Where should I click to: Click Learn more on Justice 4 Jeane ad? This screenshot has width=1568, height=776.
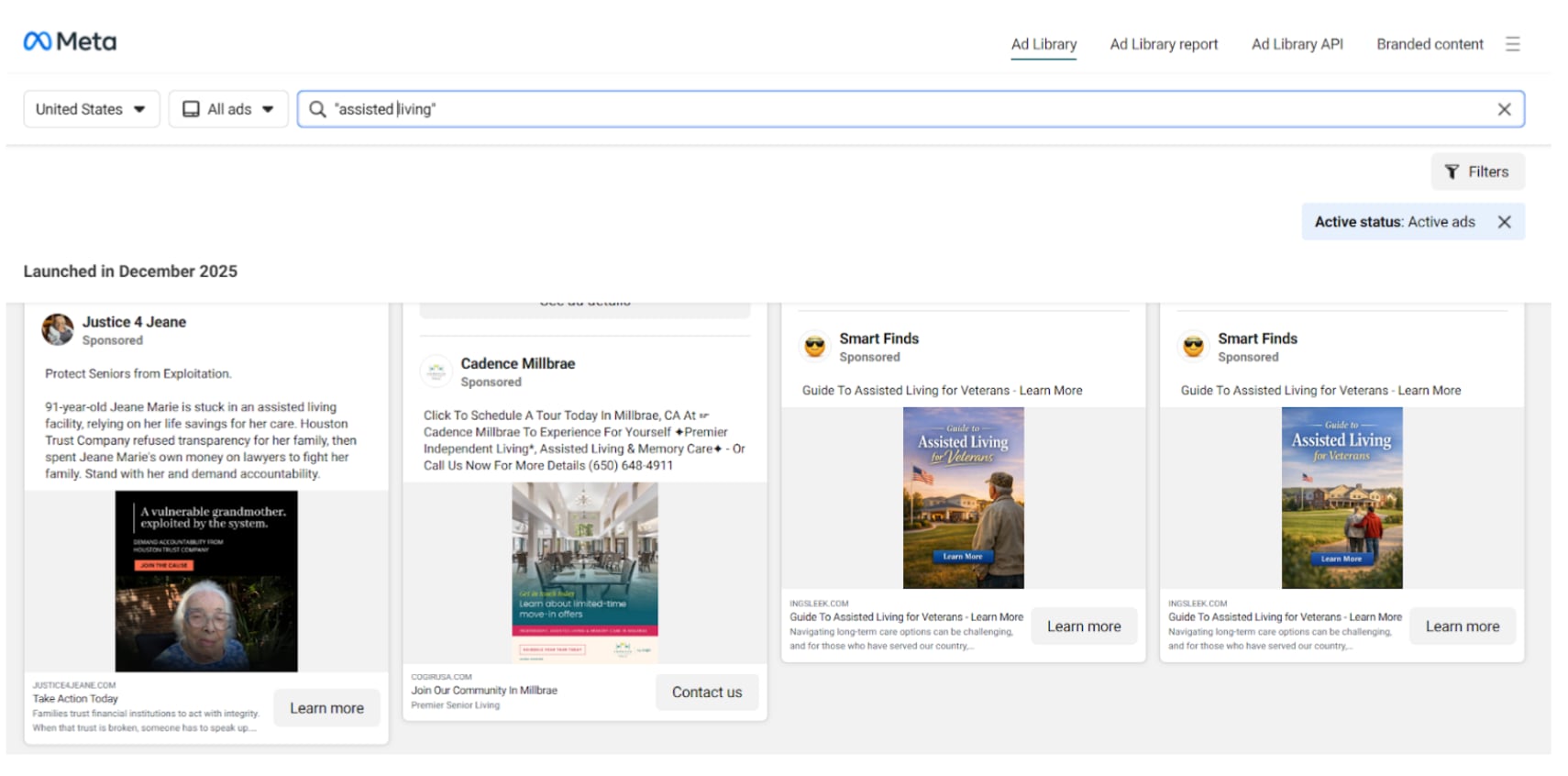(326, 708)
